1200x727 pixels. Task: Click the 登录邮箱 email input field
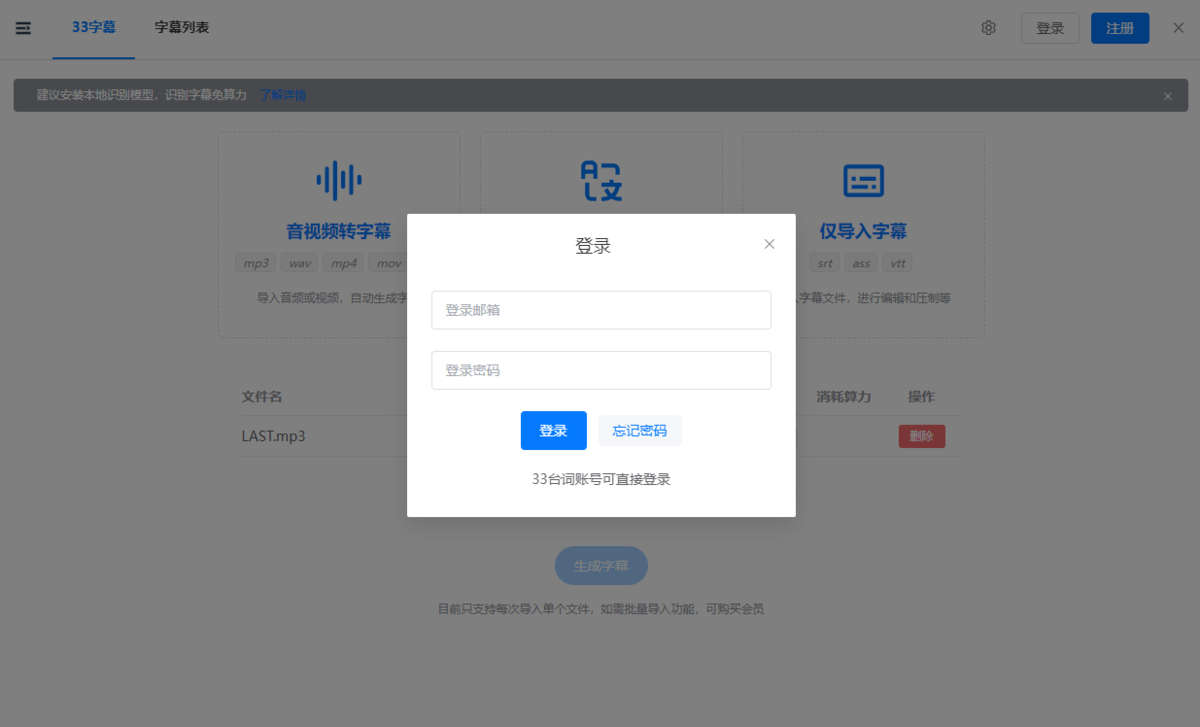click(601, 310)
